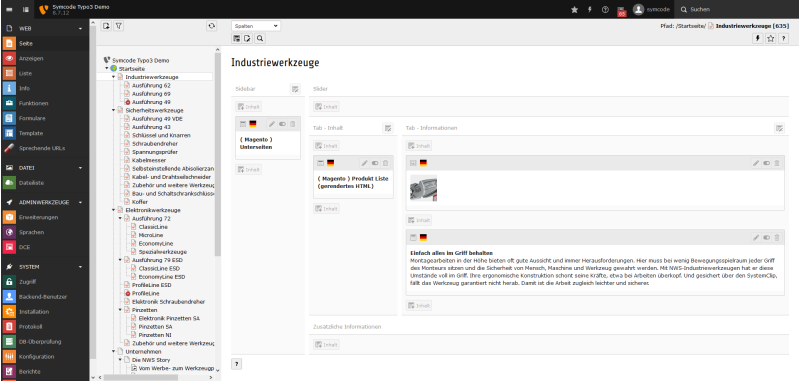Open the Zugriff module

(x=44, y=282)
